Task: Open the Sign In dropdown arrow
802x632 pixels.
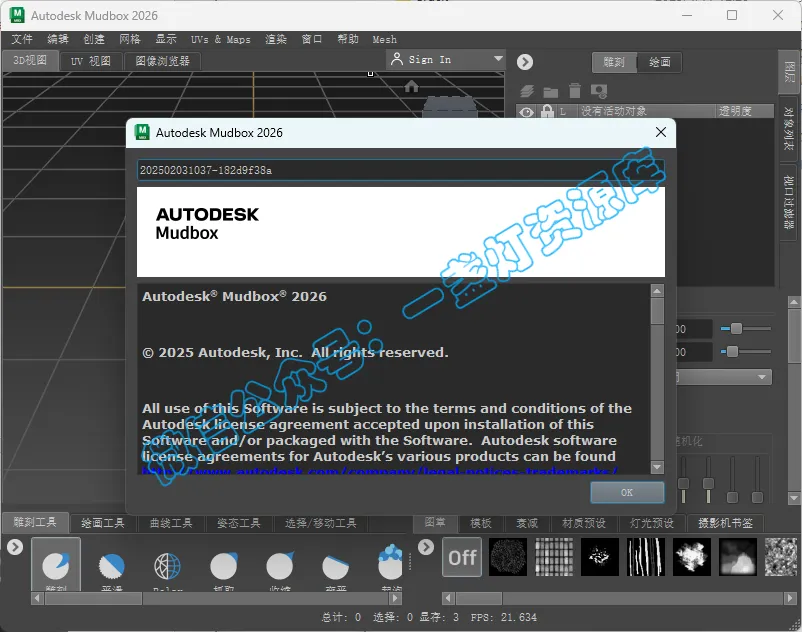Action: (498, 59)
